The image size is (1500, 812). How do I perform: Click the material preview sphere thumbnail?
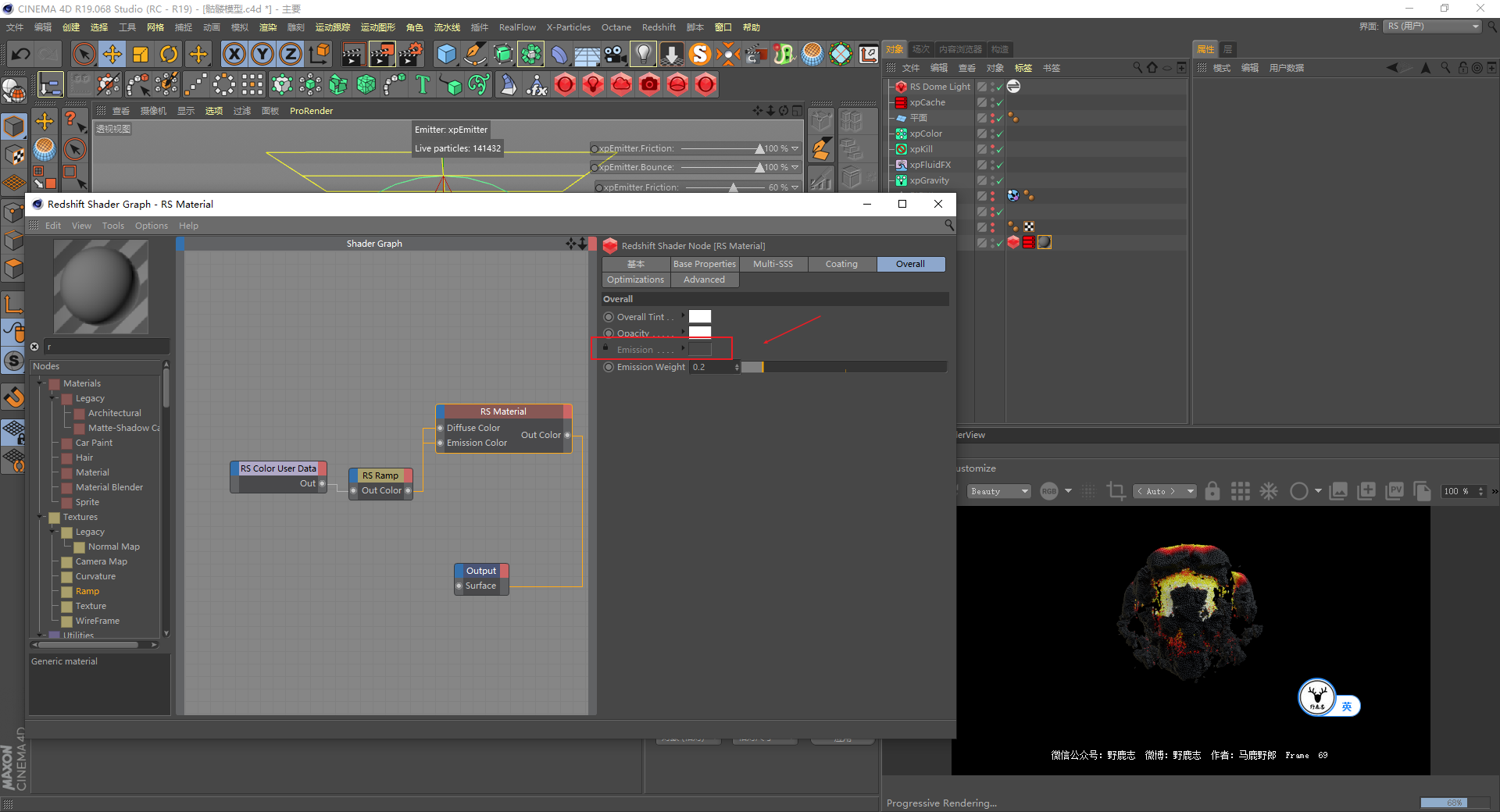(101, 287)
